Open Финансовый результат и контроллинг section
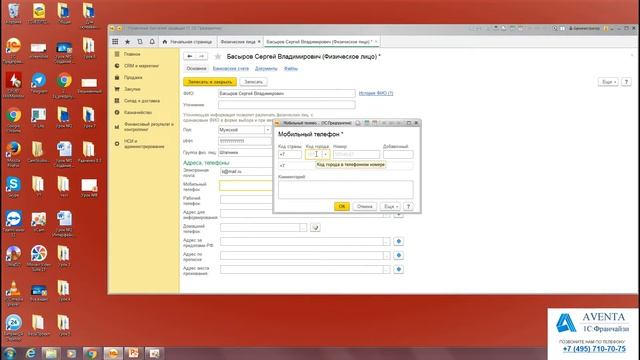This screenshot has width=640, height=360. click(x=149, y=127)
